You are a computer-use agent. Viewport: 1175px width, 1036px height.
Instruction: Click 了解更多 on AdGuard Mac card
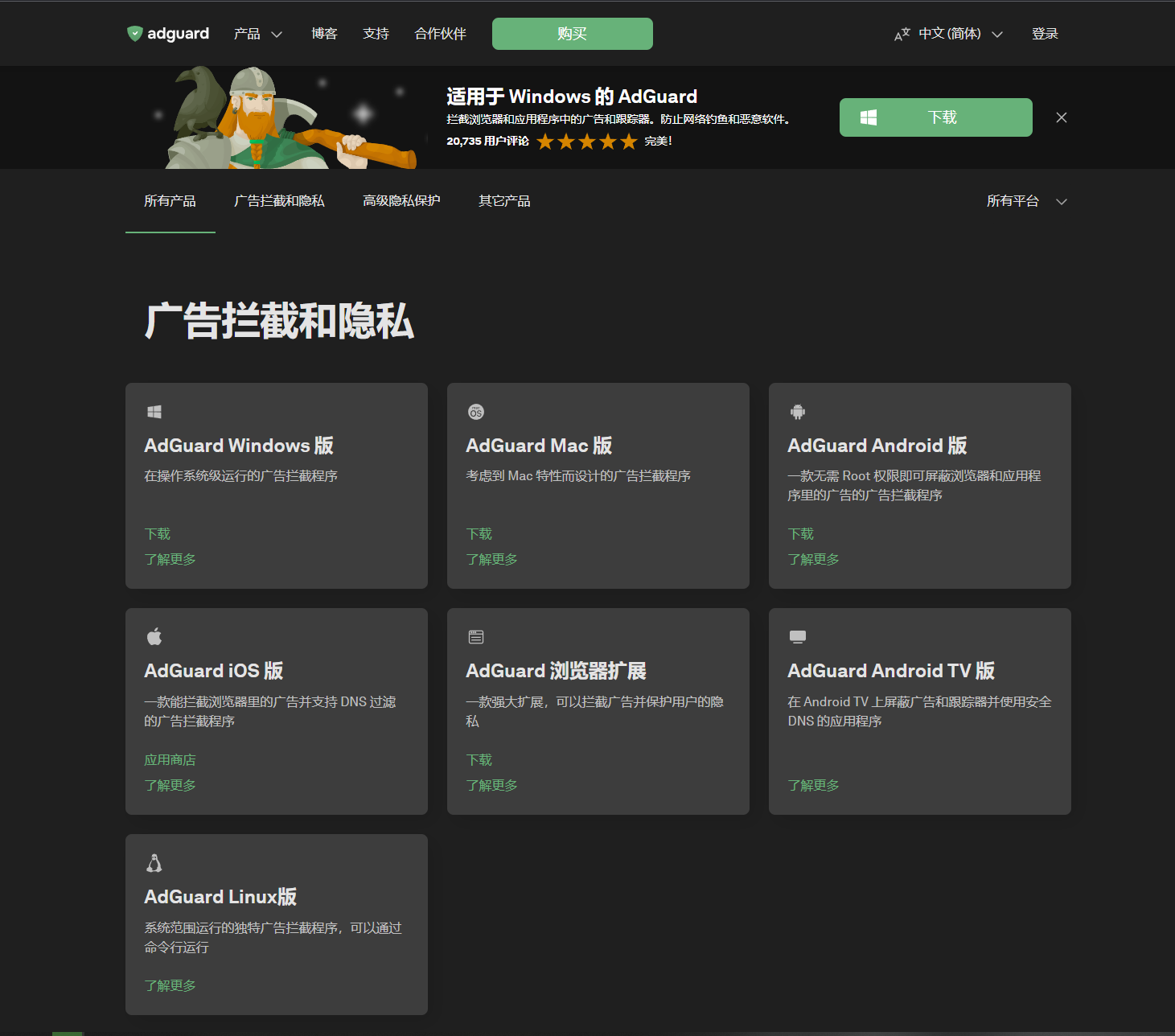491,559
